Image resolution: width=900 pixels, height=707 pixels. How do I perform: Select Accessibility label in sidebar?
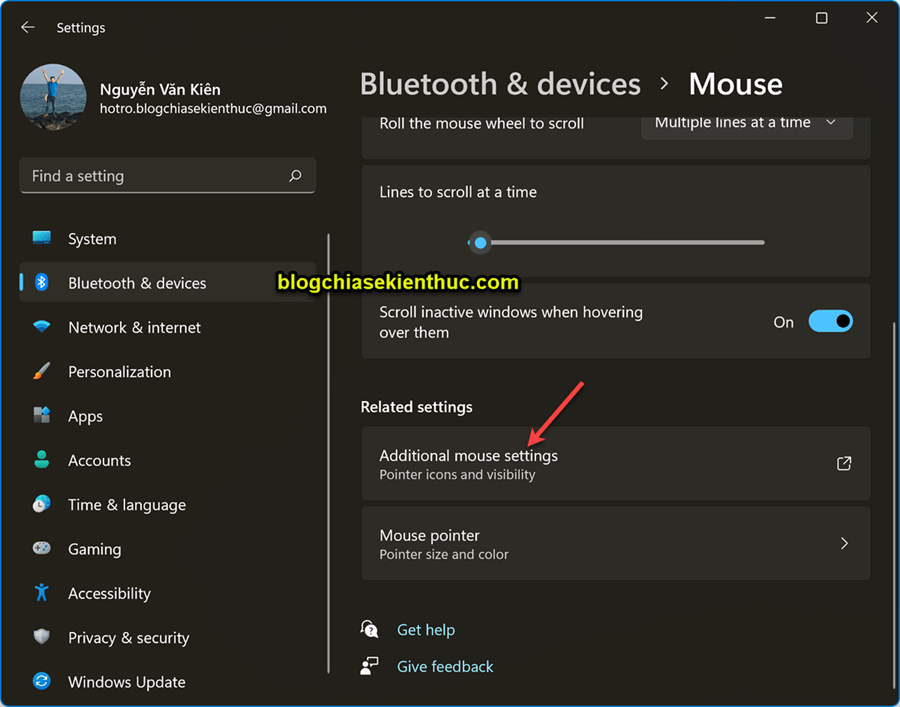pyautogui.click(x=109, y=593)
